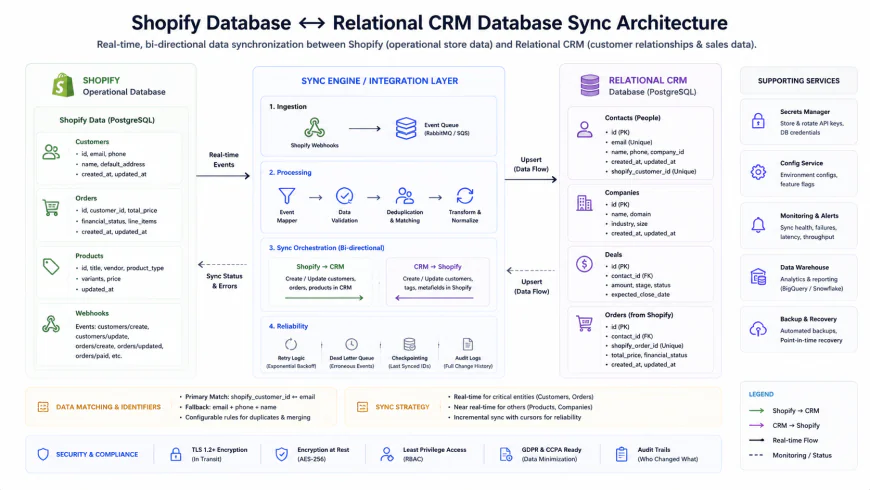870x490 pixels.
Task: Click the "1. Ingestion" section label
Action: tap(287, 107)
